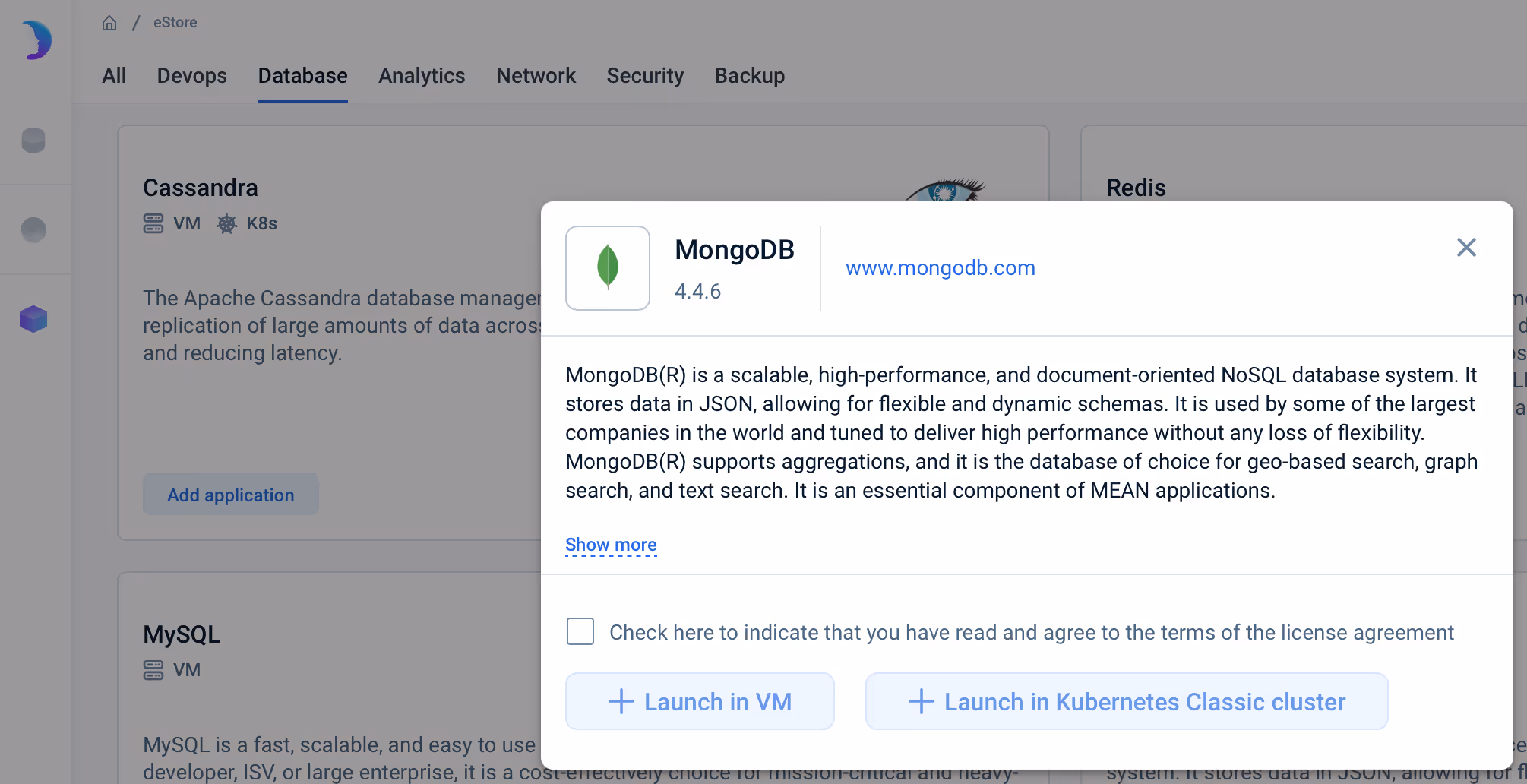Expand the Show more description
This screenshot has height=784, width=1527.
point(611,544)
